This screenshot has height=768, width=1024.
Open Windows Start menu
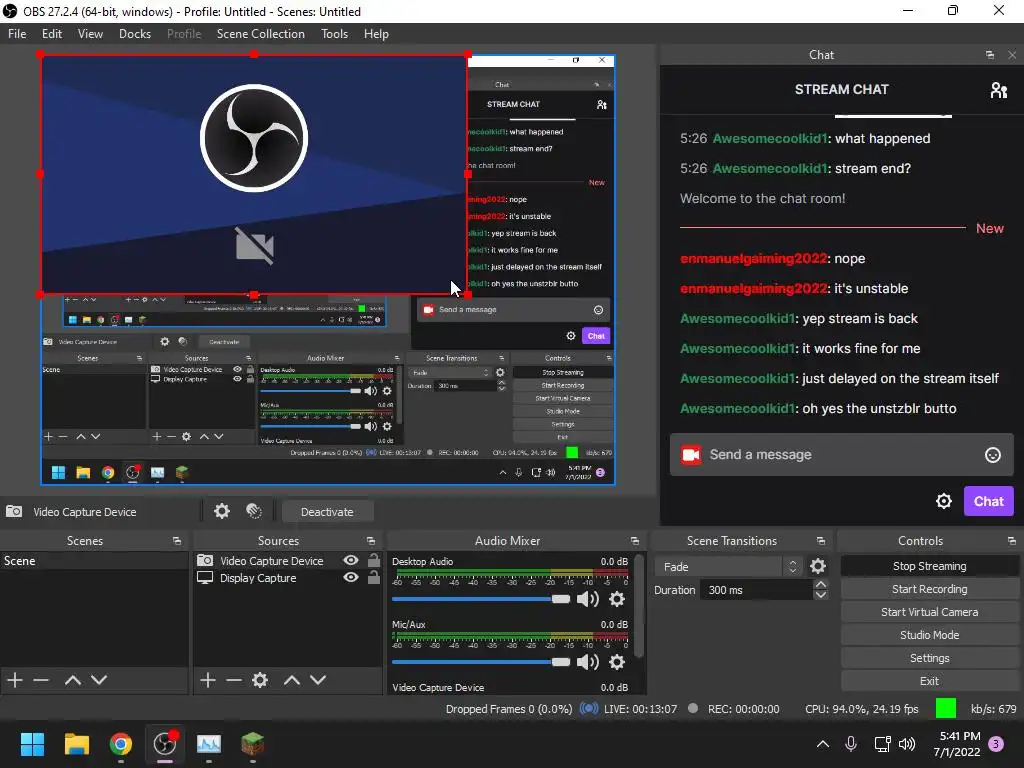click(x=32, y=744)
